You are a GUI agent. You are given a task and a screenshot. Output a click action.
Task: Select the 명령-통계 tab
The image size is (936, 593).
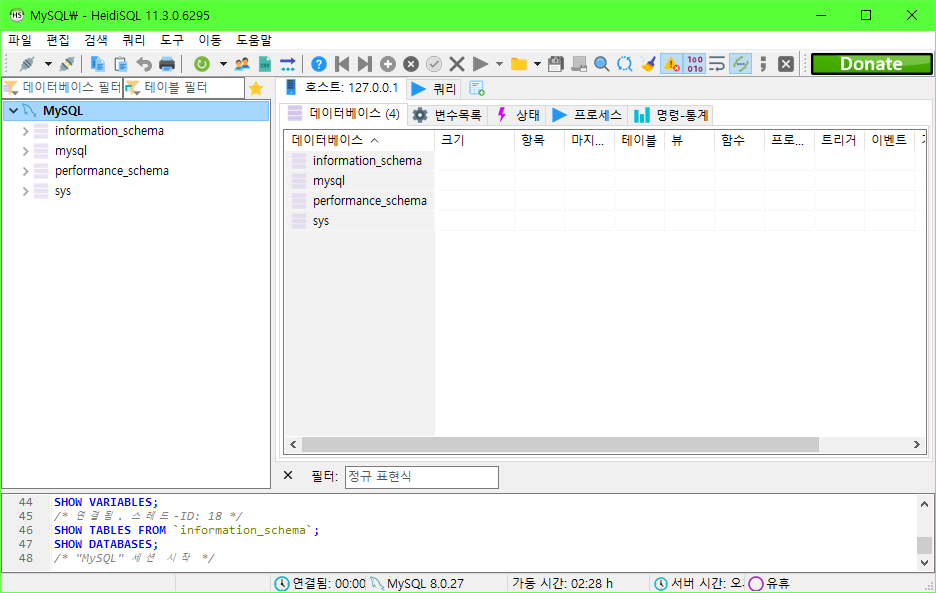[671, 115]
